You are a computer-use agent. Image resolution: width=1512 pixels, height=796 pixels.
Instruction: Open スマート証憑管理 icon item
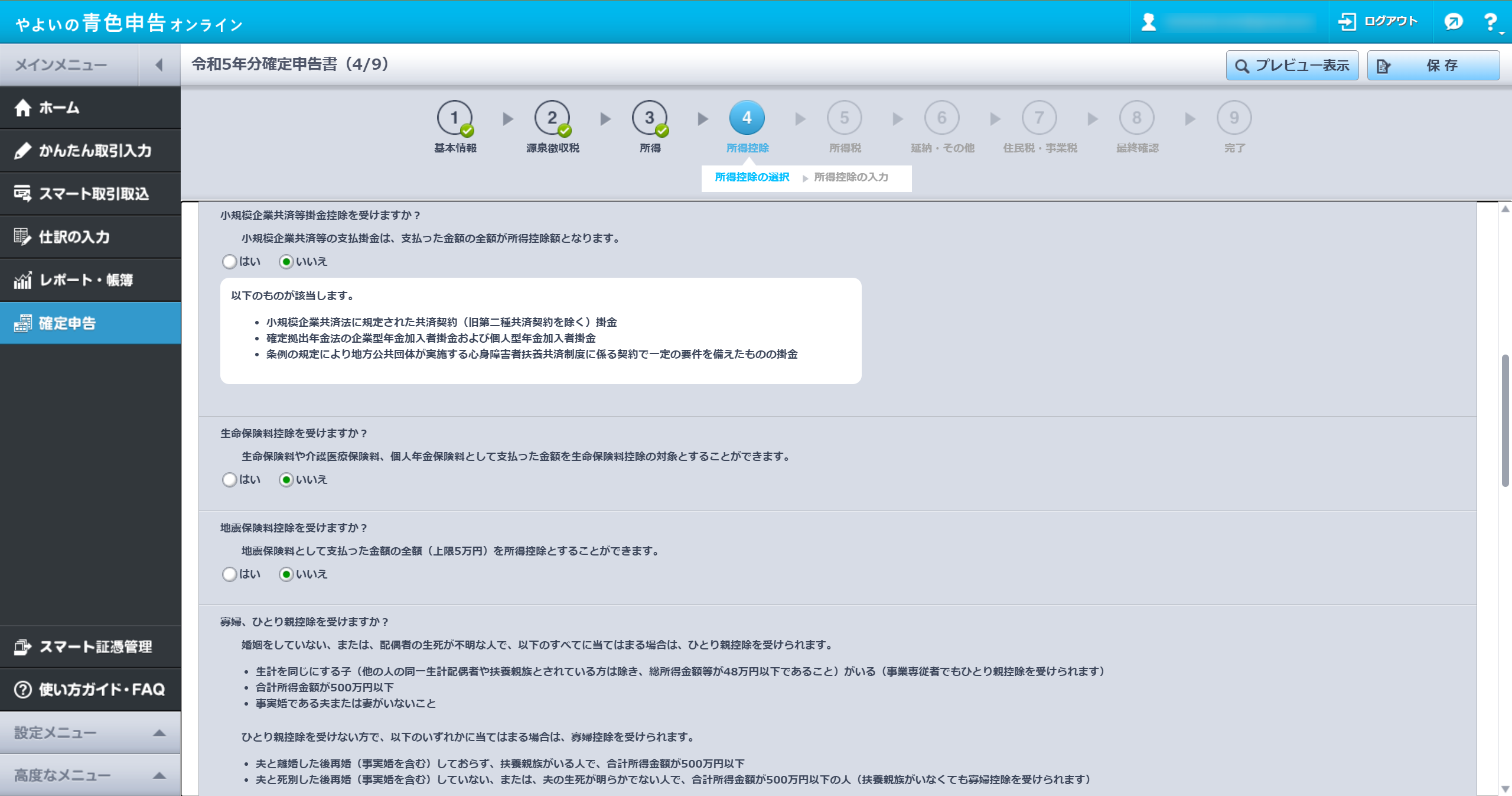coord(23,647)
